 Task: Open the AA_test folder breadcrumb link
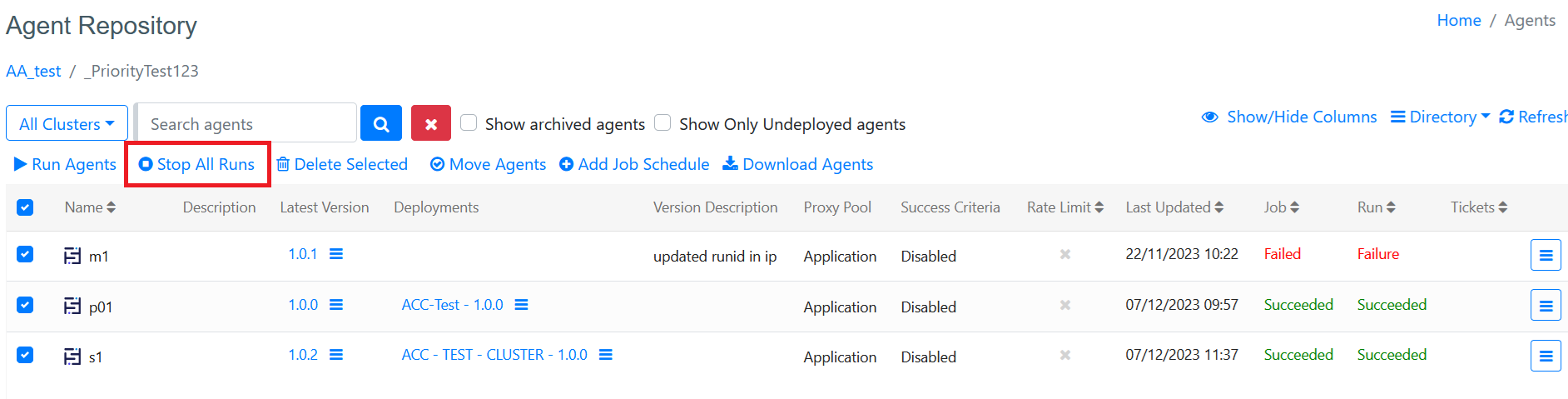[x=33, y=71]
